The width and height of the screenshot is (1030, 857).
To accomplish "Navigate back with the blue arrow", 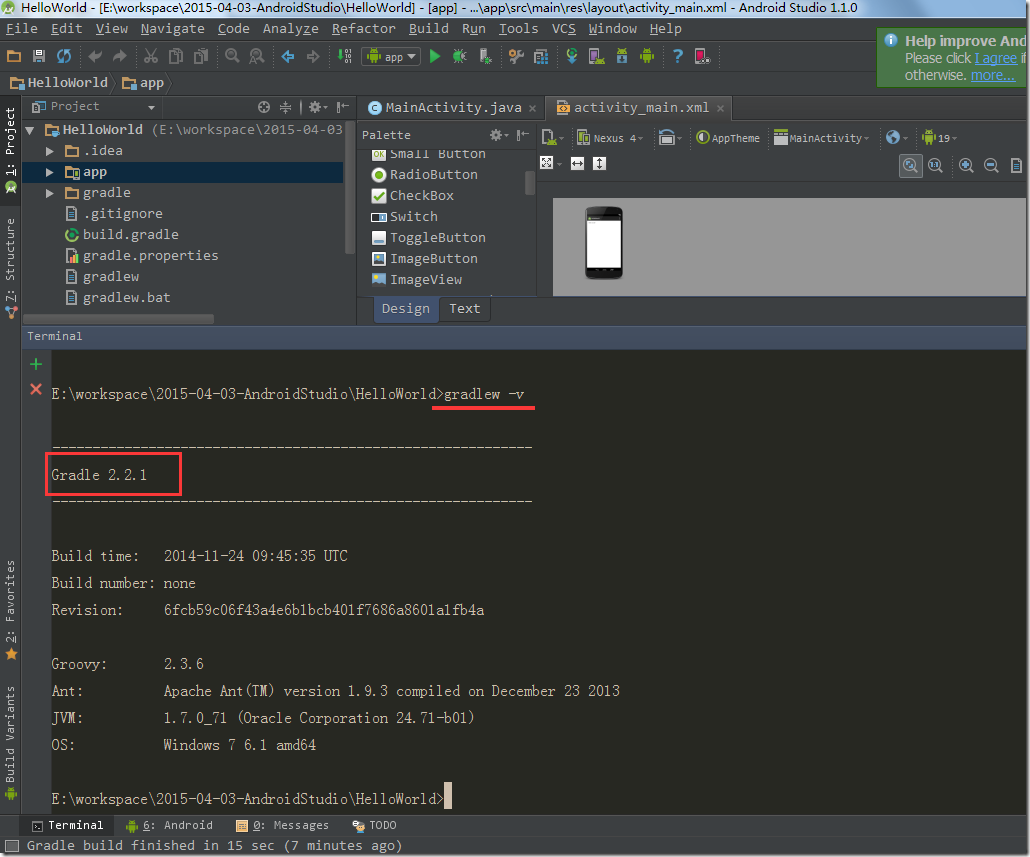I will (x=288, y=56).
